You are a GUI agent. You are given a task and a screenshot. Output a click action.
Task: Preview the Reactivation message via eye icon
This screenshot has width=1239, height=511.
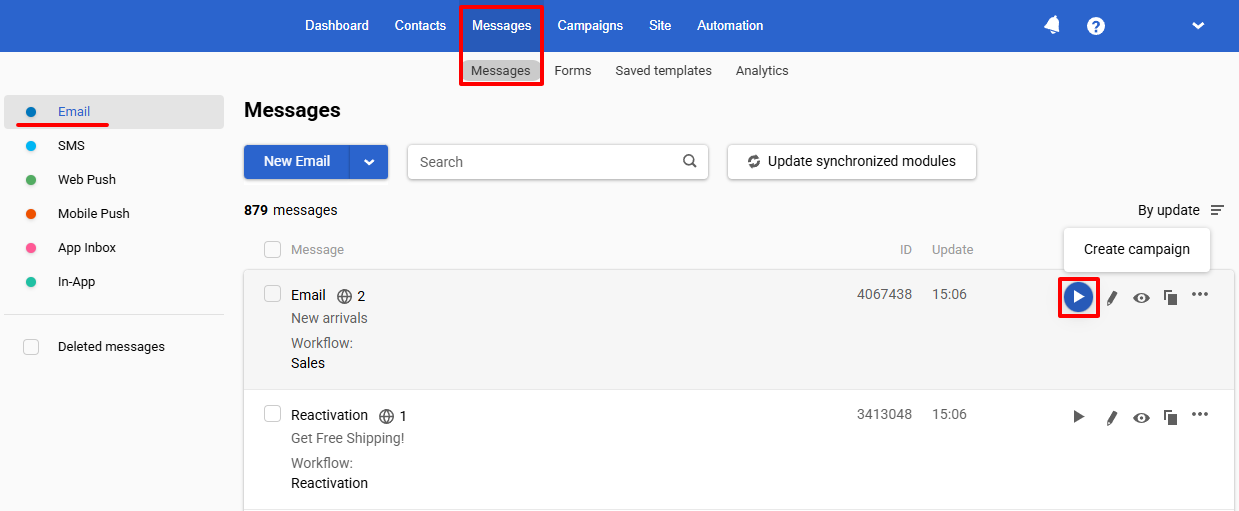(x=1141, y=417)
